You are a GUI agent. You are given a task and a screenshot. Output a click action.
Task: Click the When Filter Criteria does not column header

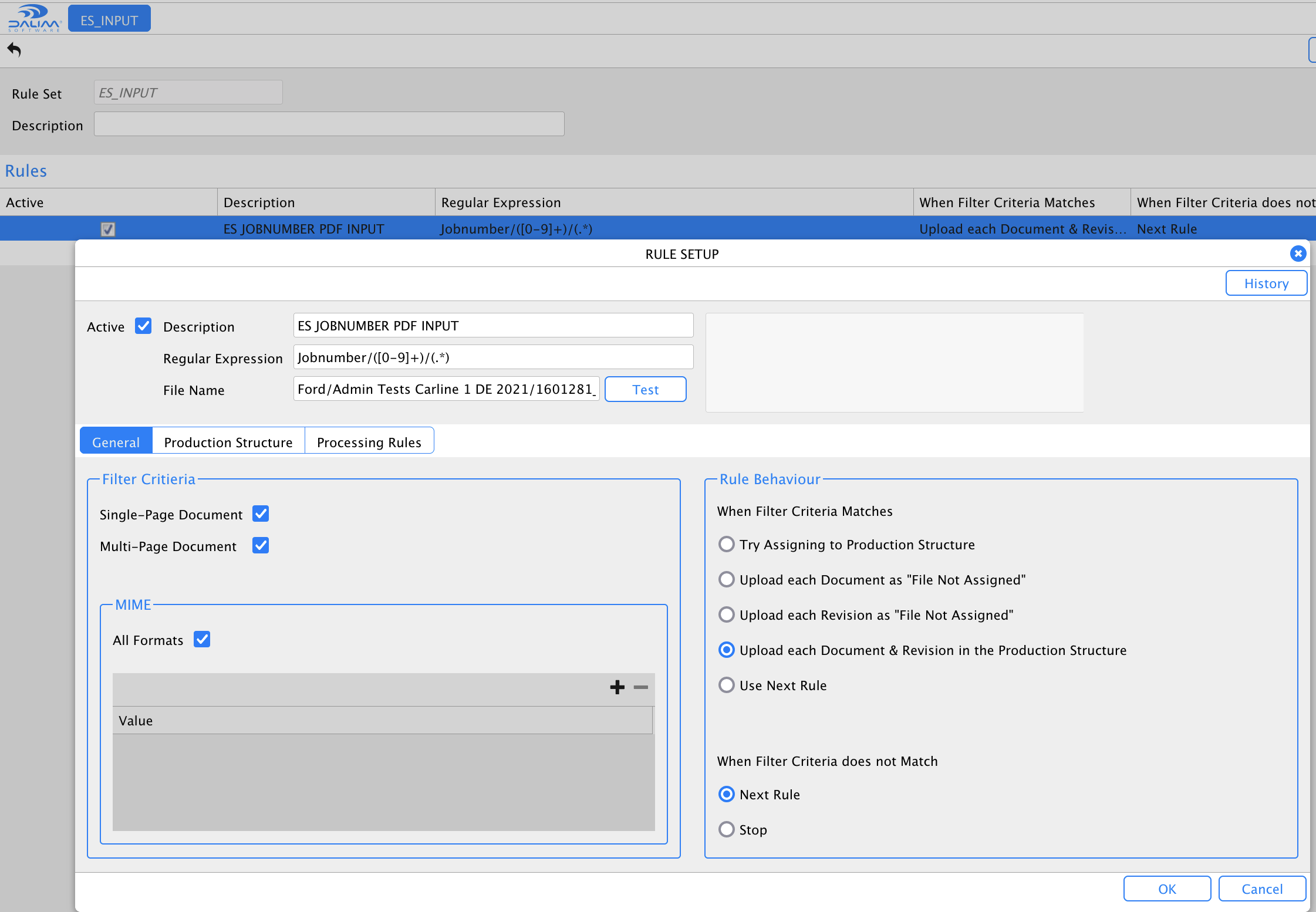click(1223, 202)
